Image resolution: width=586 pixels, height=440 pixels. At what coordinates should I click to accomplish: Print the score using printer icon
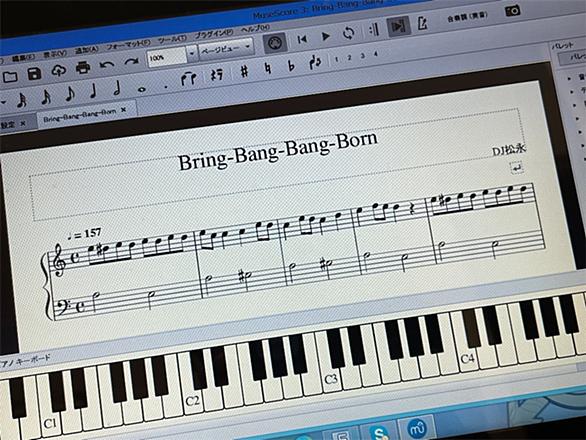83,68
